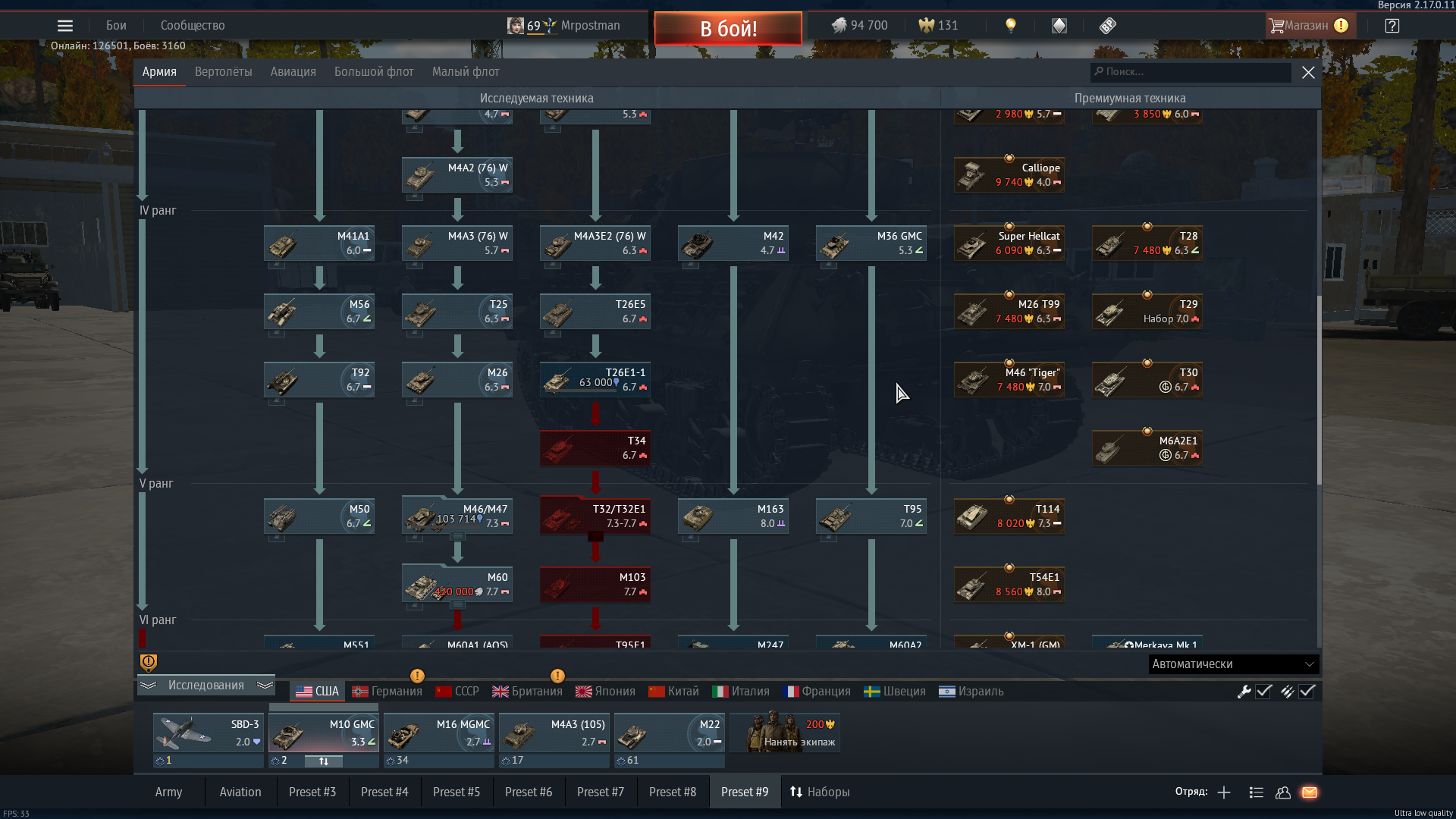1456x819 pixels.
Task: Select the SBD-3 crew slot
Action: coord(209,733)
